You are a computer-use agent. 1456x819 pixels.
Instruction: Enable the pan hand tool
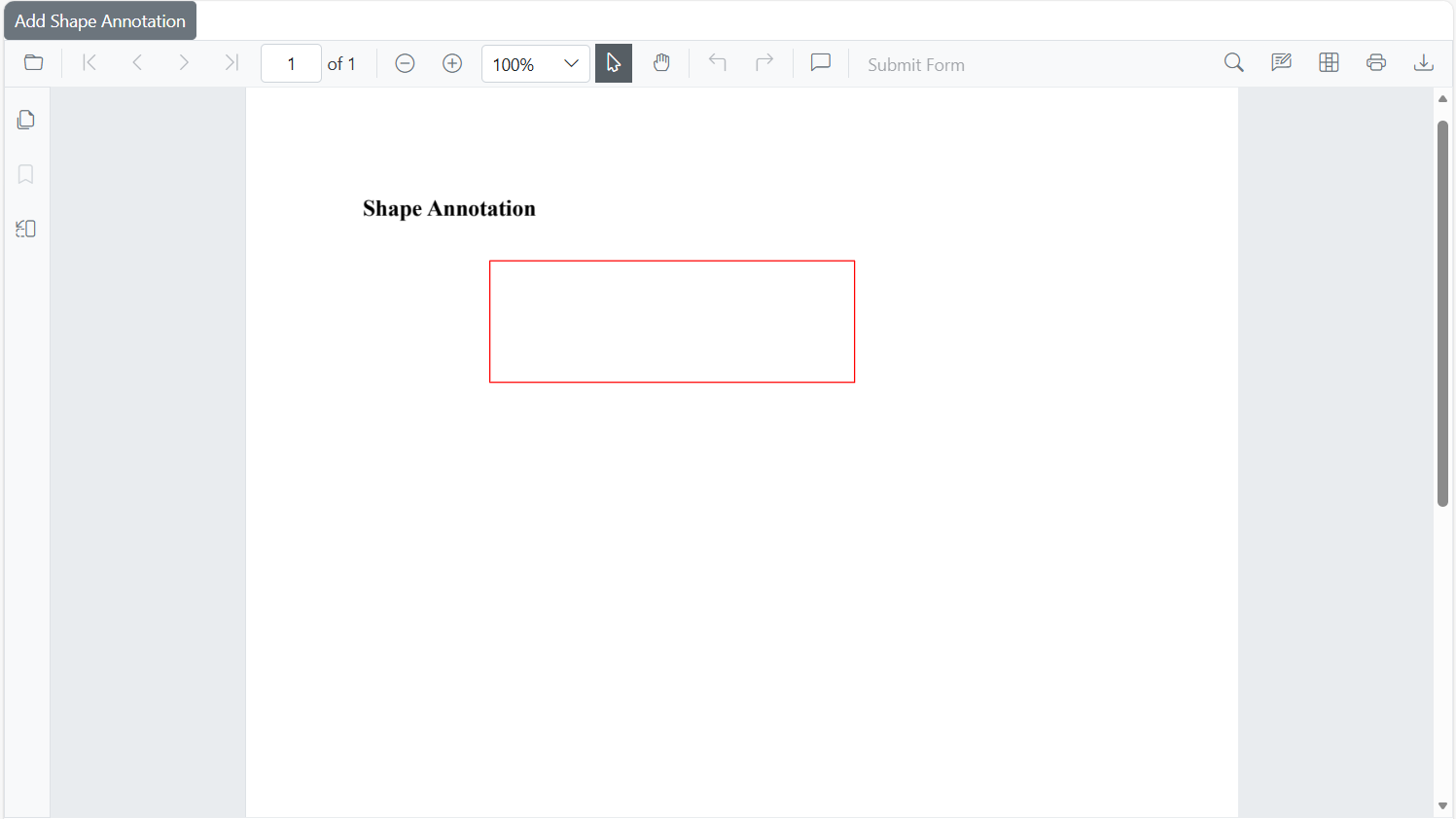click(x=661, y=63)
